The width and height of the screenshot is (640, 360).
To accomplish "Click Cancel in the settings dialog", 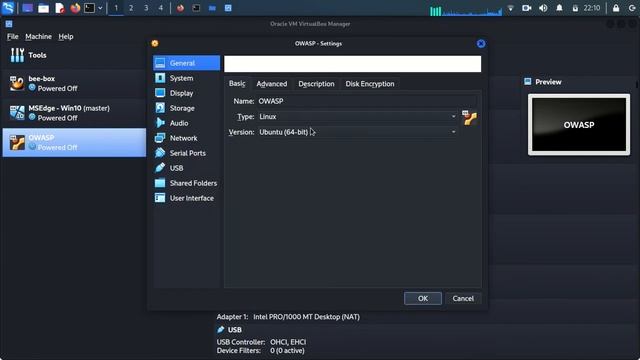I will [463, 298].
